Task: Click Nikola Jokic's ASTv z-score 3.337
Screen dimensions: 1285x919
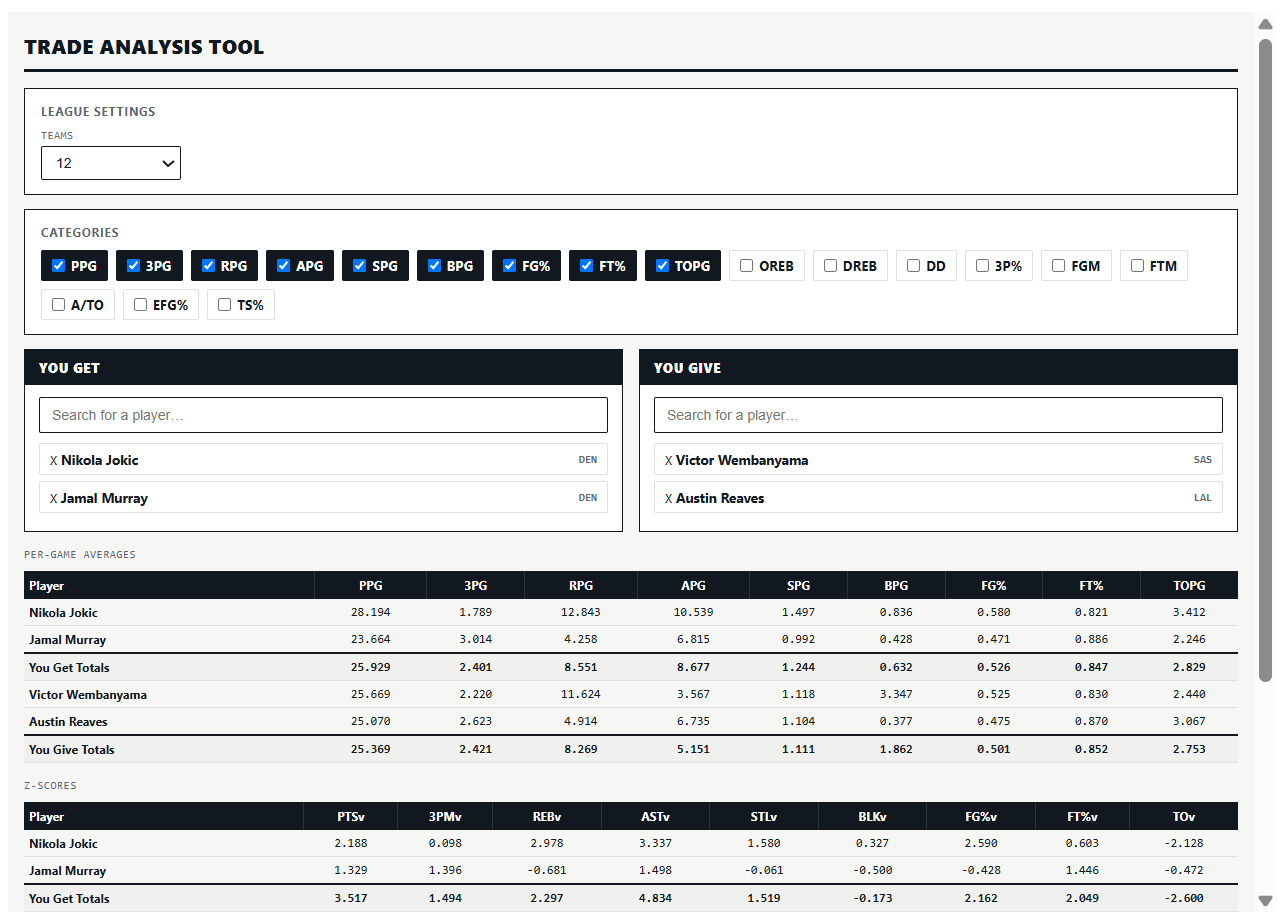Action: pyautogui.click(x=655, y=844)
